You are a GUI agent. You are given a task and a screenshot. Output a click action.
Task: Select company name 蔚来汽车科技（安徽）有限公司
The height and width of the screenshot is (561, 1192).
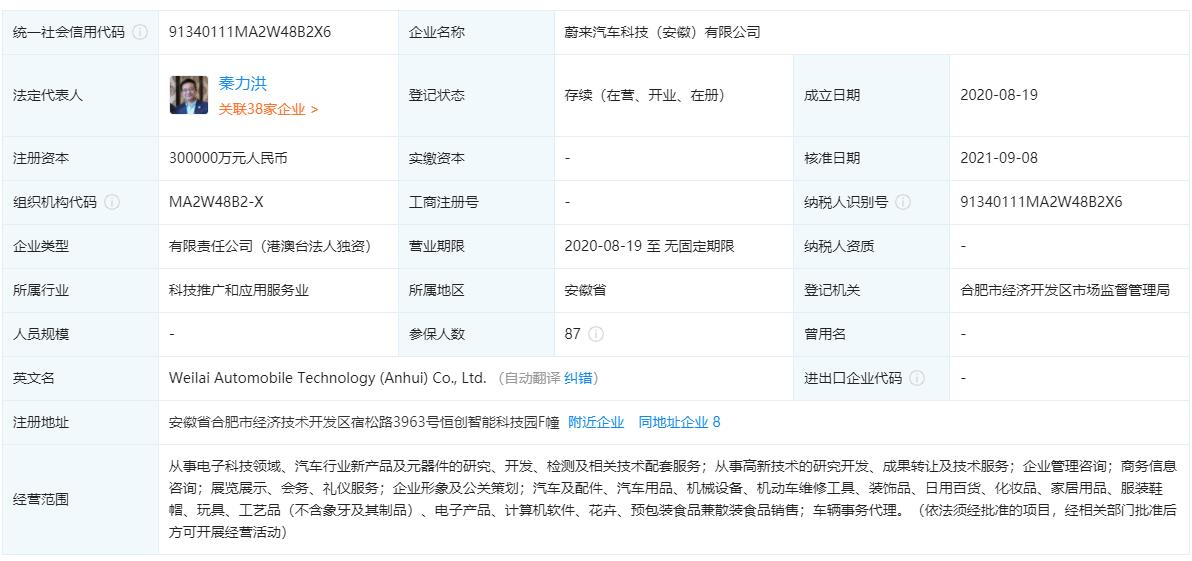[662, 32]
